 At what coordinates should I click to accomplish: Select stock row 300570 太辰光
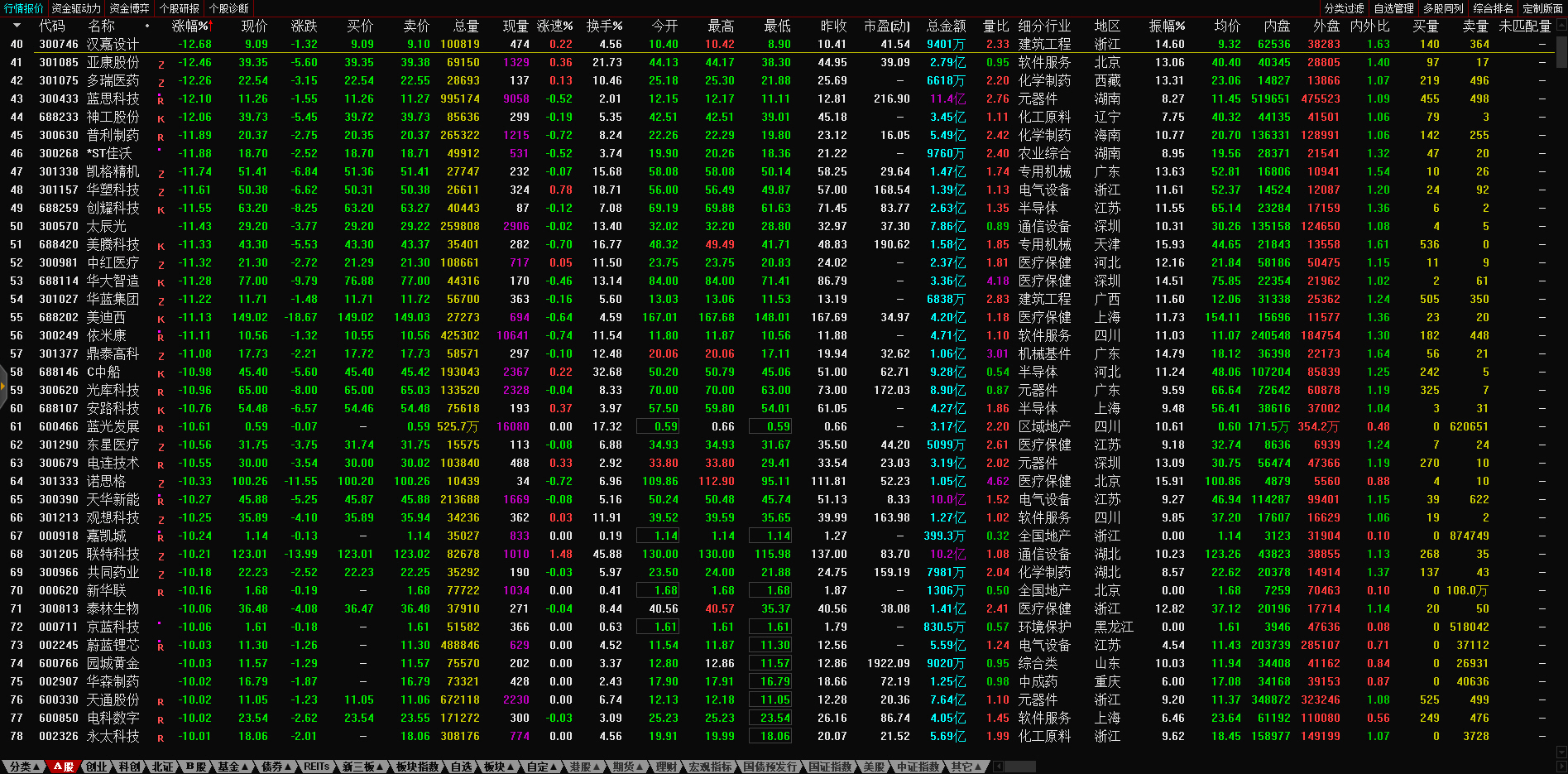tap(106, 226)
